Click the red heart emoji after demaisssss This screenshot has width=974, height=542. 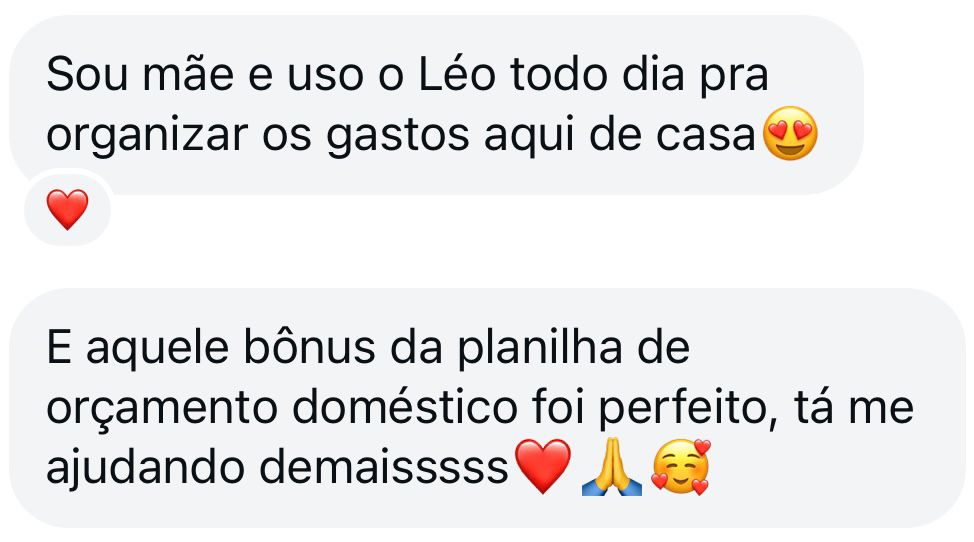543,466
